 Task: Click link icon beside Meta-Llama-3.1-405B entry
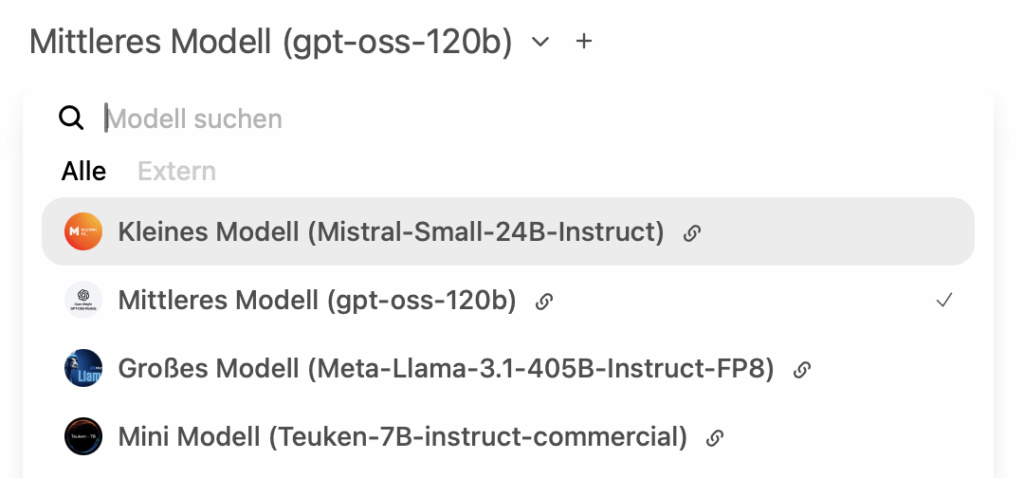pyautogui.click(x=801, y=370)
